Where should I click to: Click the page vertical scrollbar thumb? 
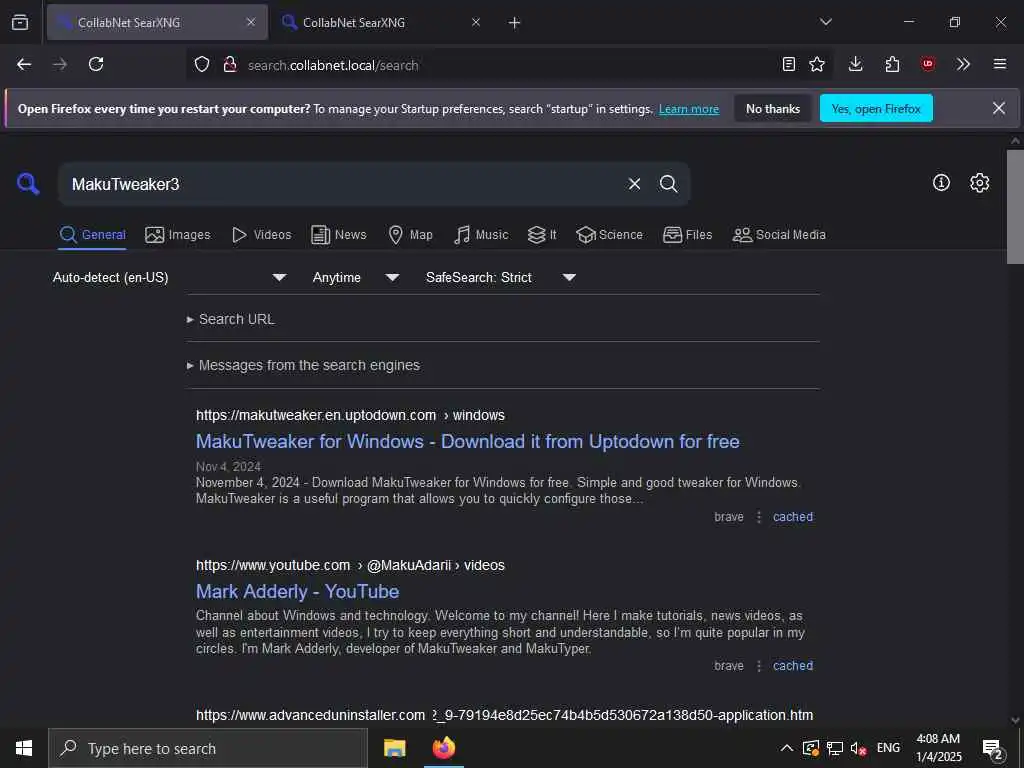click(1015, 206)
